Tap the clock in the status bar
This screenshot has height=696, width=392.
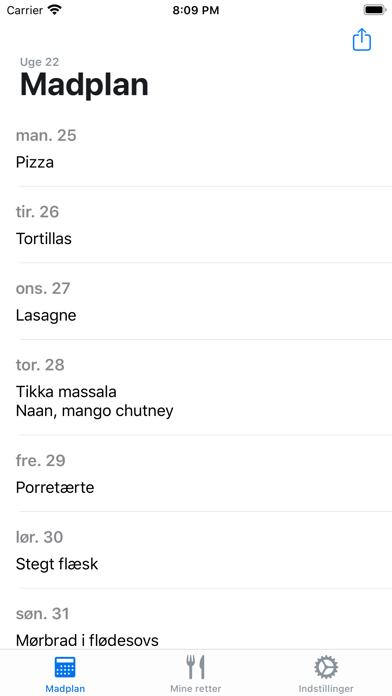[x=196, y=10]
